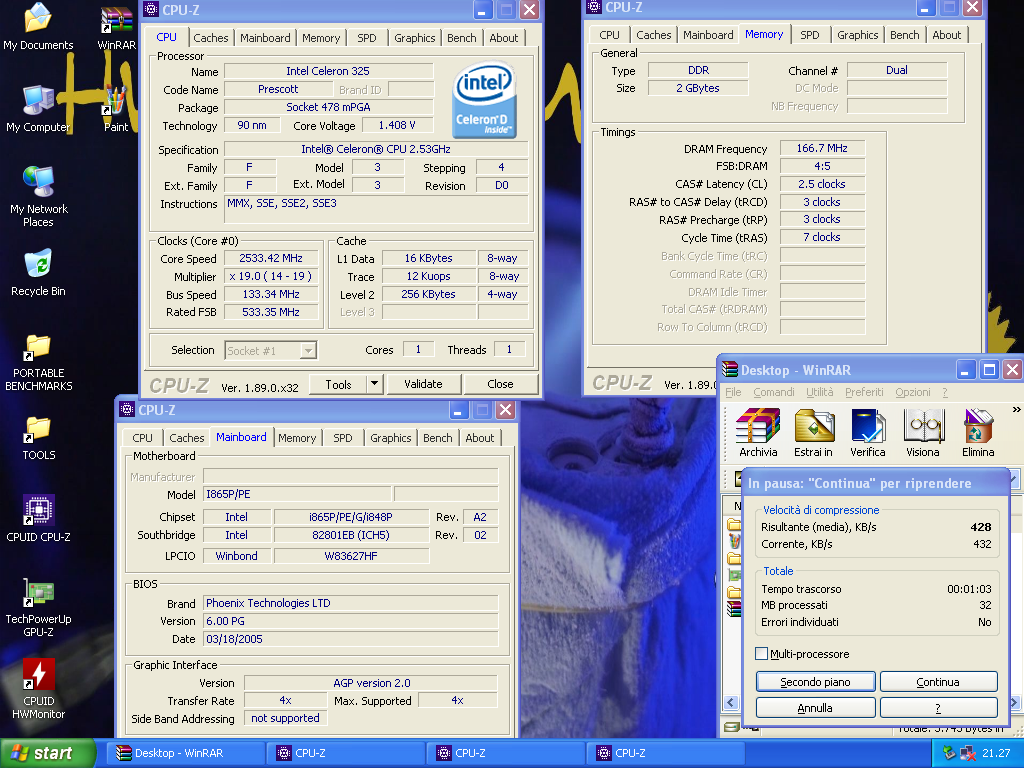Click the motherboard Model field I865P/PE

[x=297, y=494]
